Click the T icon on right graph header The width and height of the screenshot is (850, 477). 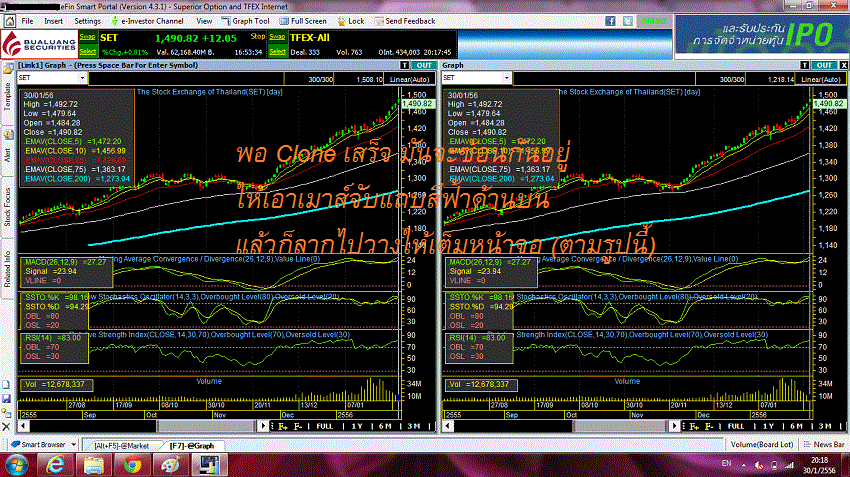pyautogui.click(x=804, y=65)
